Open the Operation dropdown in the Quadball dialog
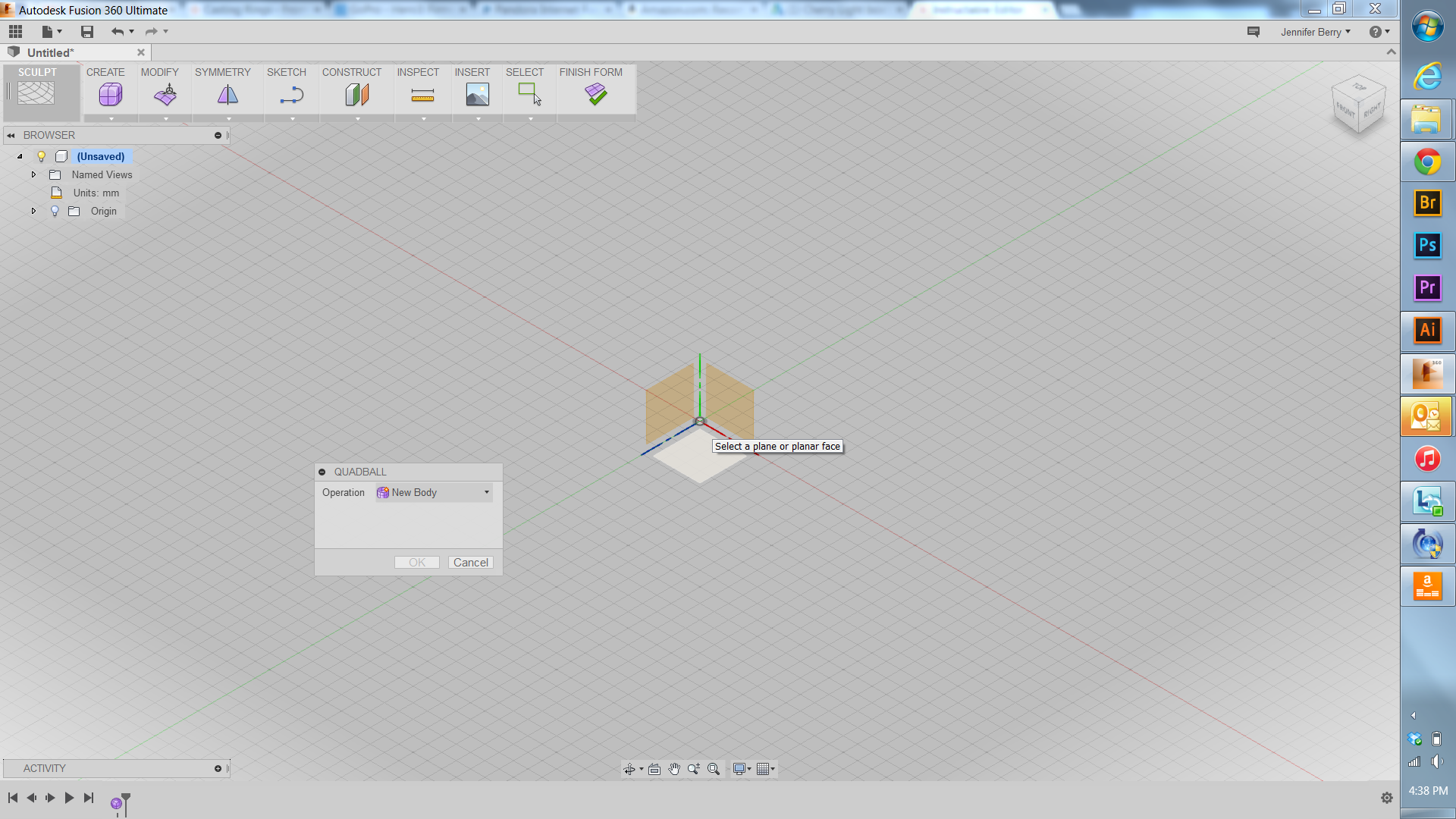The width and height of the screenshot is (1456, 819). [485, 492]
